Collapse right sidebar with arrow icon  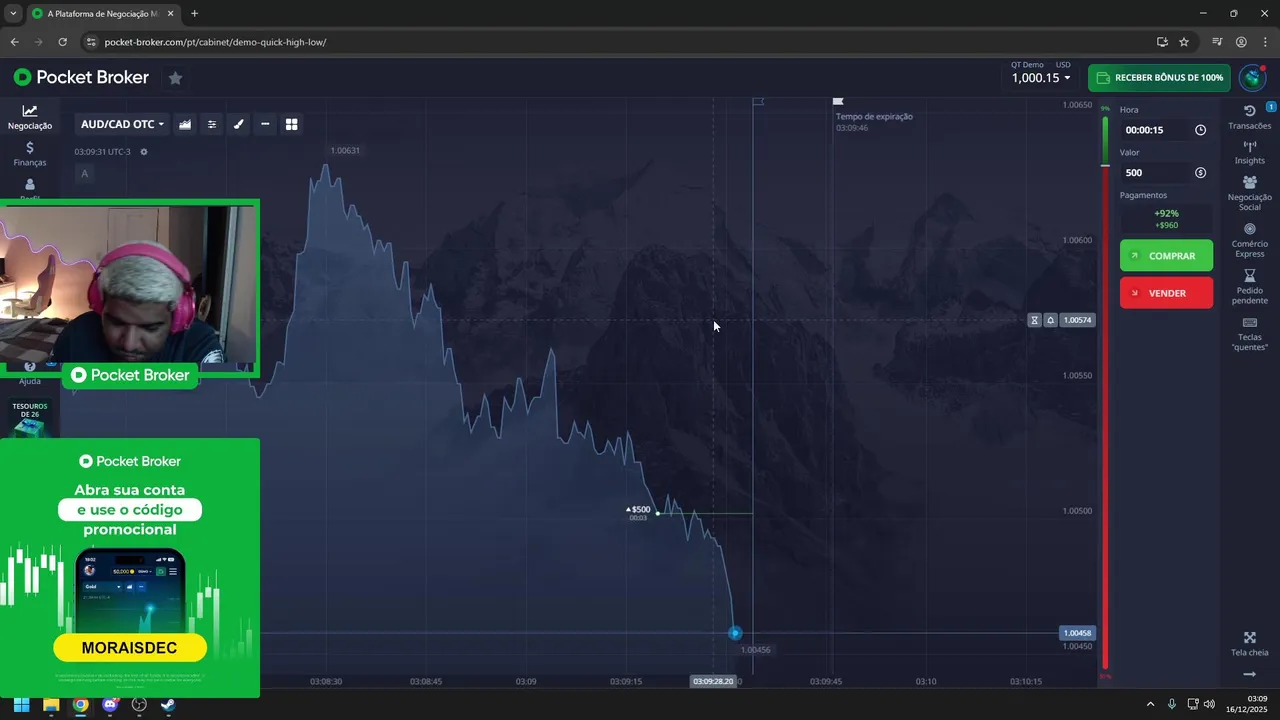point(1249,675)
